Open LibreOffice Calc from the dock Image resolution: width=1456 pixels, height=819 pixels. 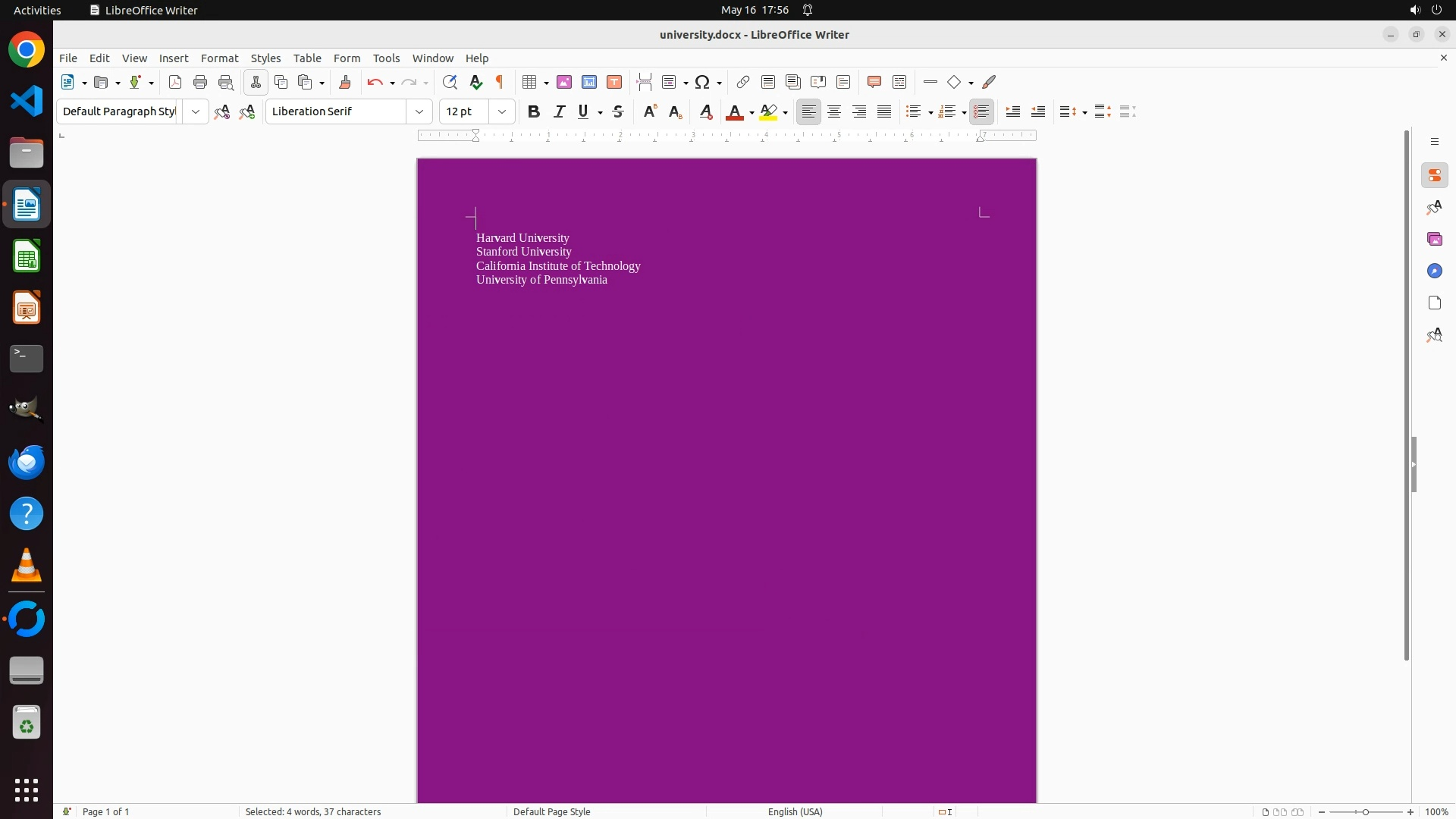click(x=27, y=256)
